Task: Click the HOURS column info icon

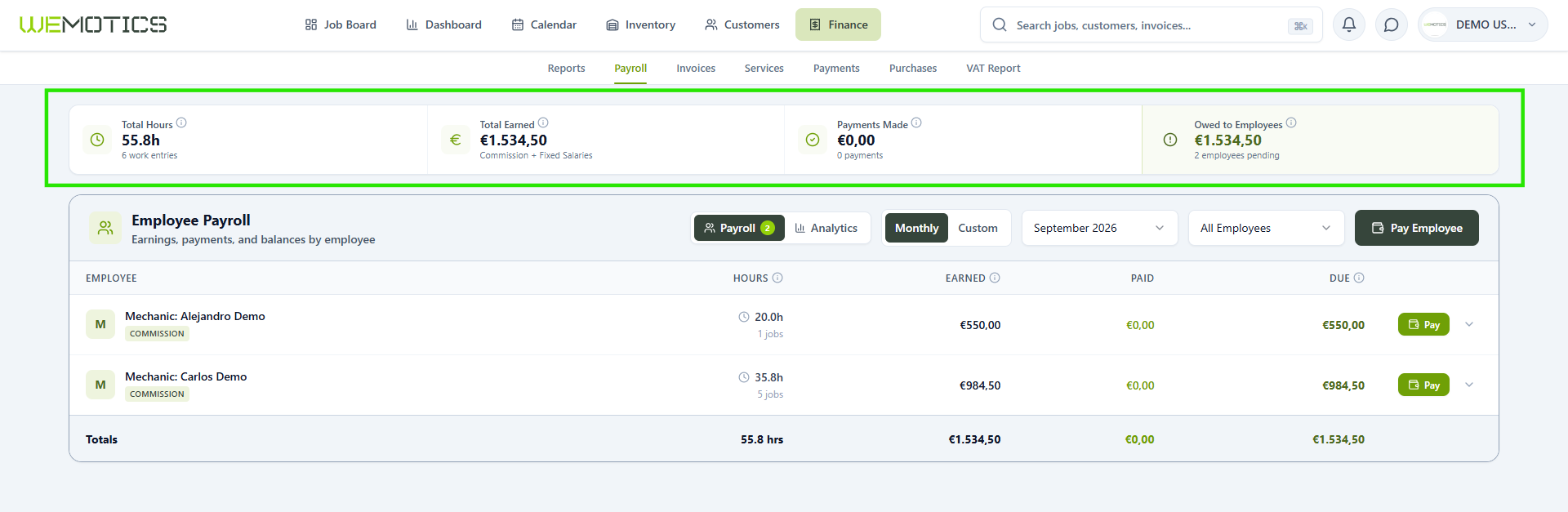Action: coord(777,278)
